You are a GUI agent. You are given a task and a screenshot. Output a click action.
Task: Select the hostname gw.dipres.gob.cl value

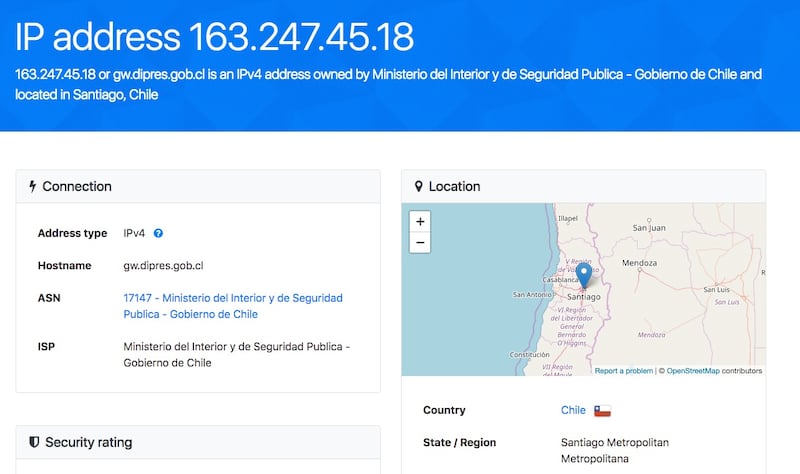tap(163, 266)
